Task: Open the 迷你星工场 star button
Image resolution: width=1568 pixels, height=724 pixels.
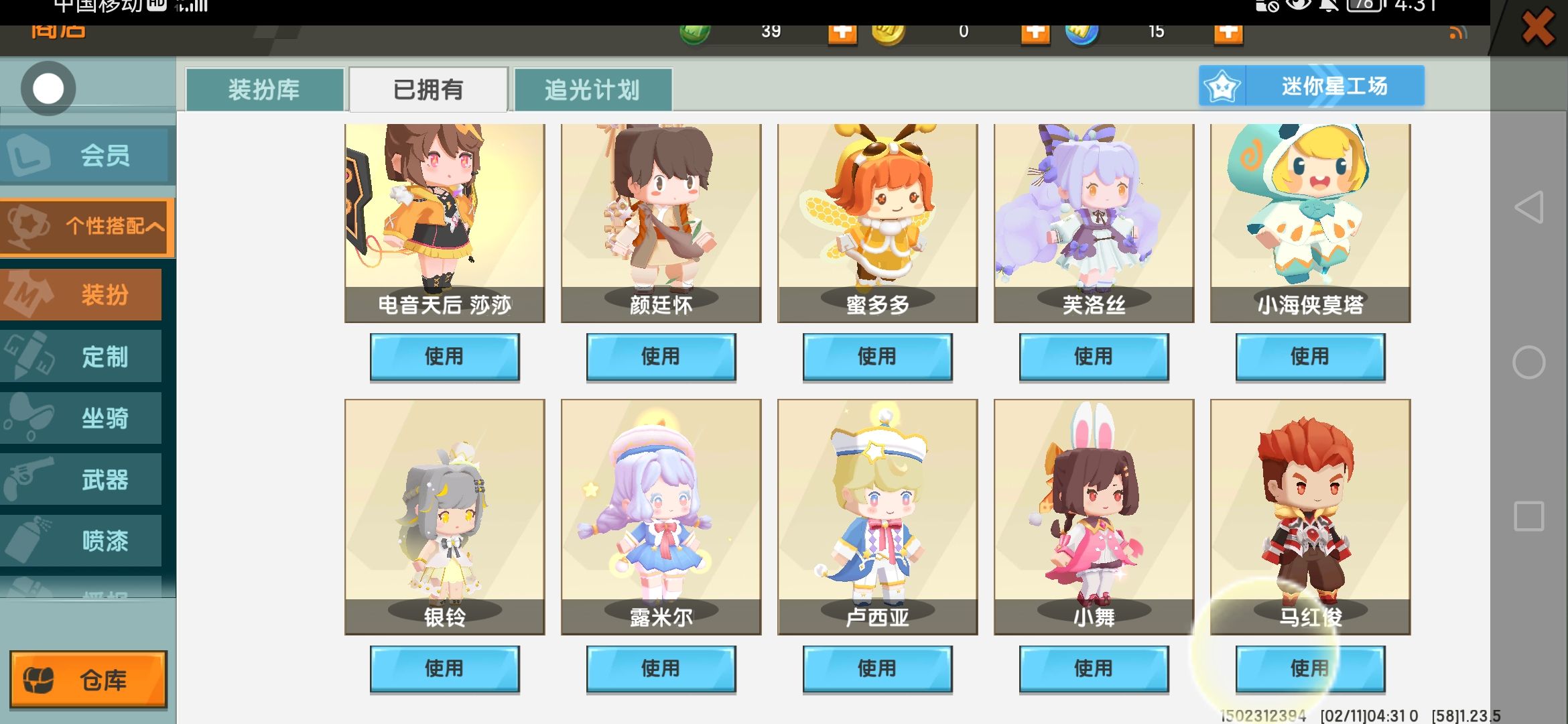Action: 1311,86
